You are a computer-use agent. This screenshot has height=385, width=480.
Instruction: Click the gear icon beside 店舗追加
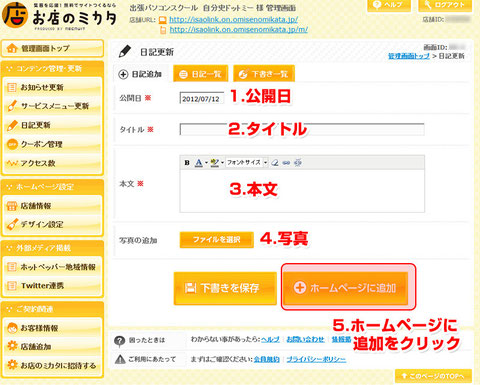pos(12,346)
